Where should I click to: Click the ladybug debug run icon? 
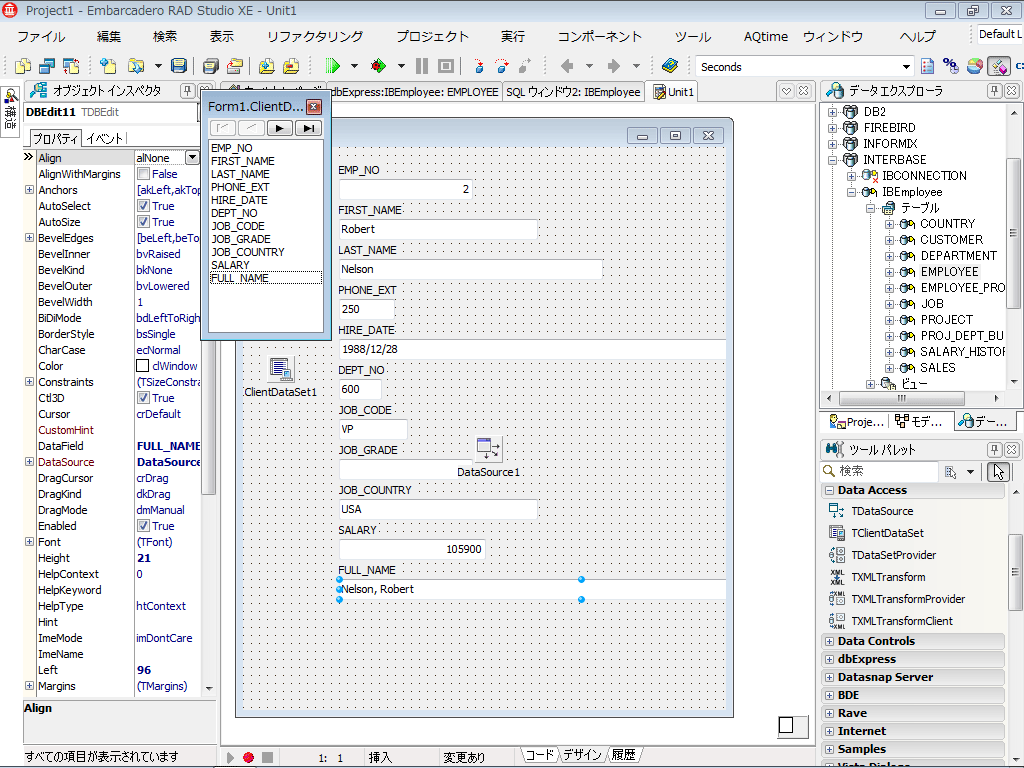377,66
